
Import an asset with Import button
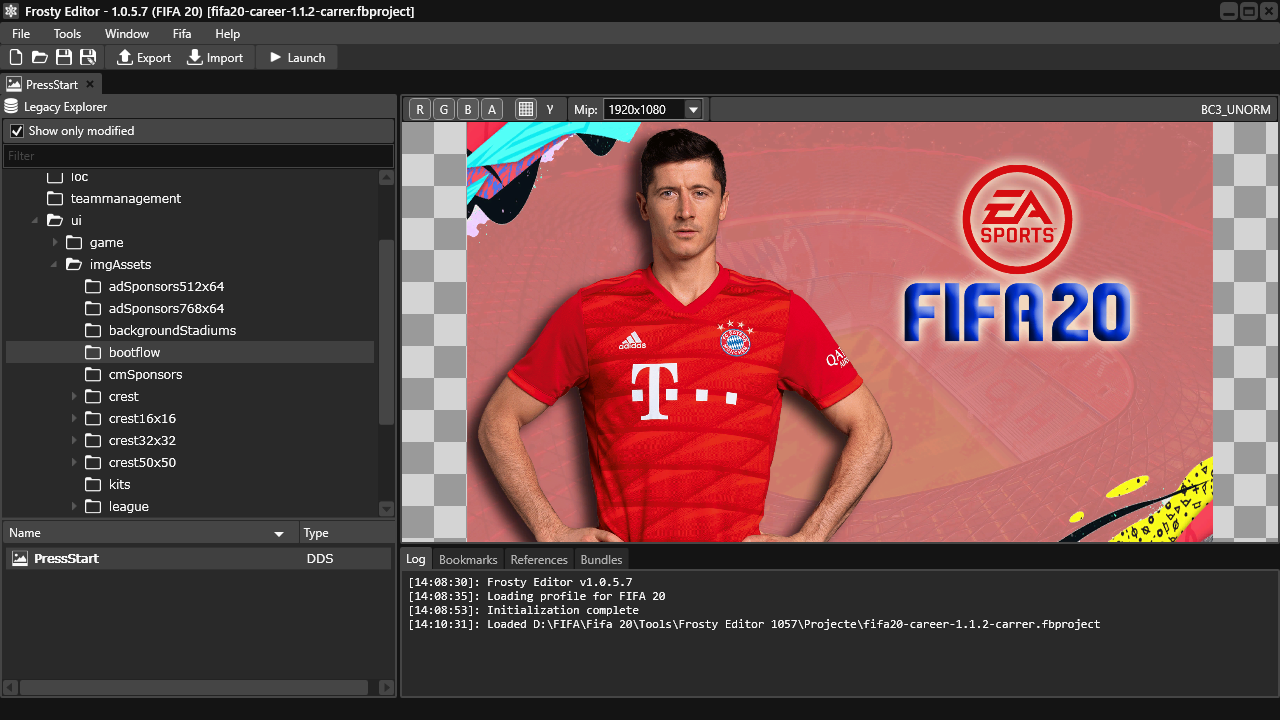(x=215, y=57)
